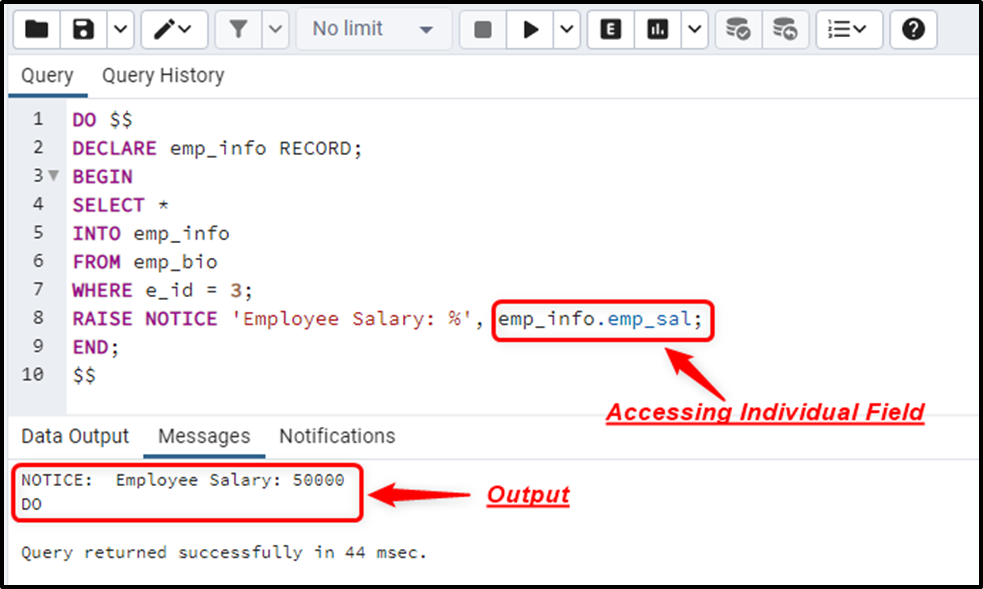The width and height of the screenshot is (983, 589).
Task: Expand the explain options dropdown
Action: click(695, 29)
